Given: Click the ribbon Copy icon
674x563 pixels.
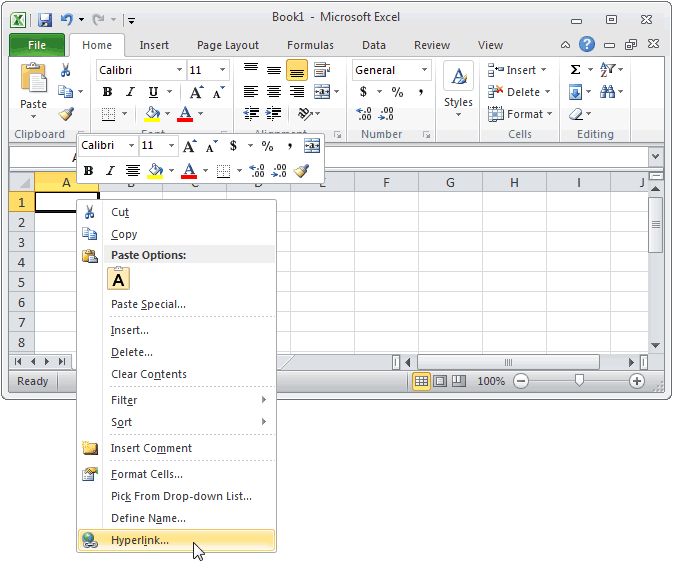Looking at the screenshot, I should pyautogui.click(x=65, y=91).
